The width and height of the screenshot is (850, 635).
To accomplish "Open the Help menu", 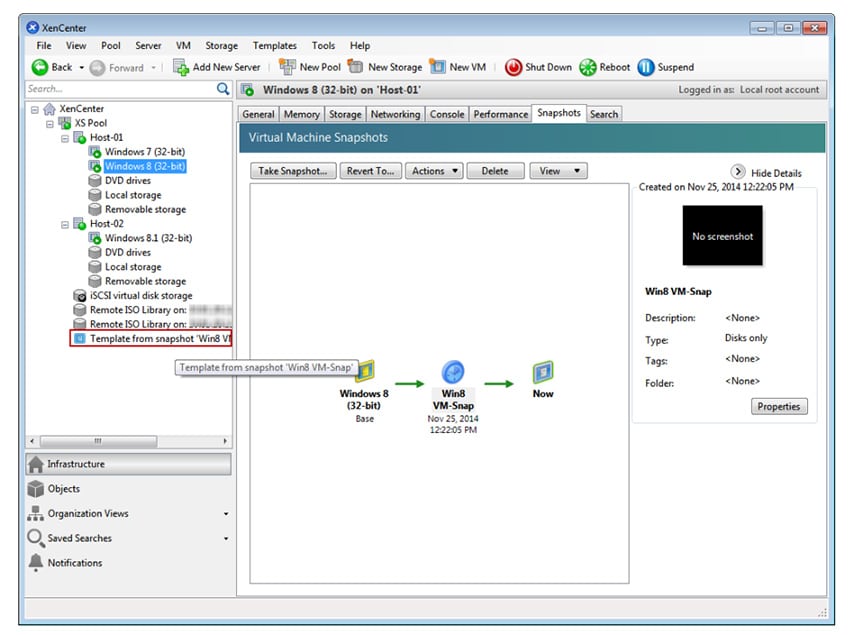I will pyautogui.click(x=359, y=46).
